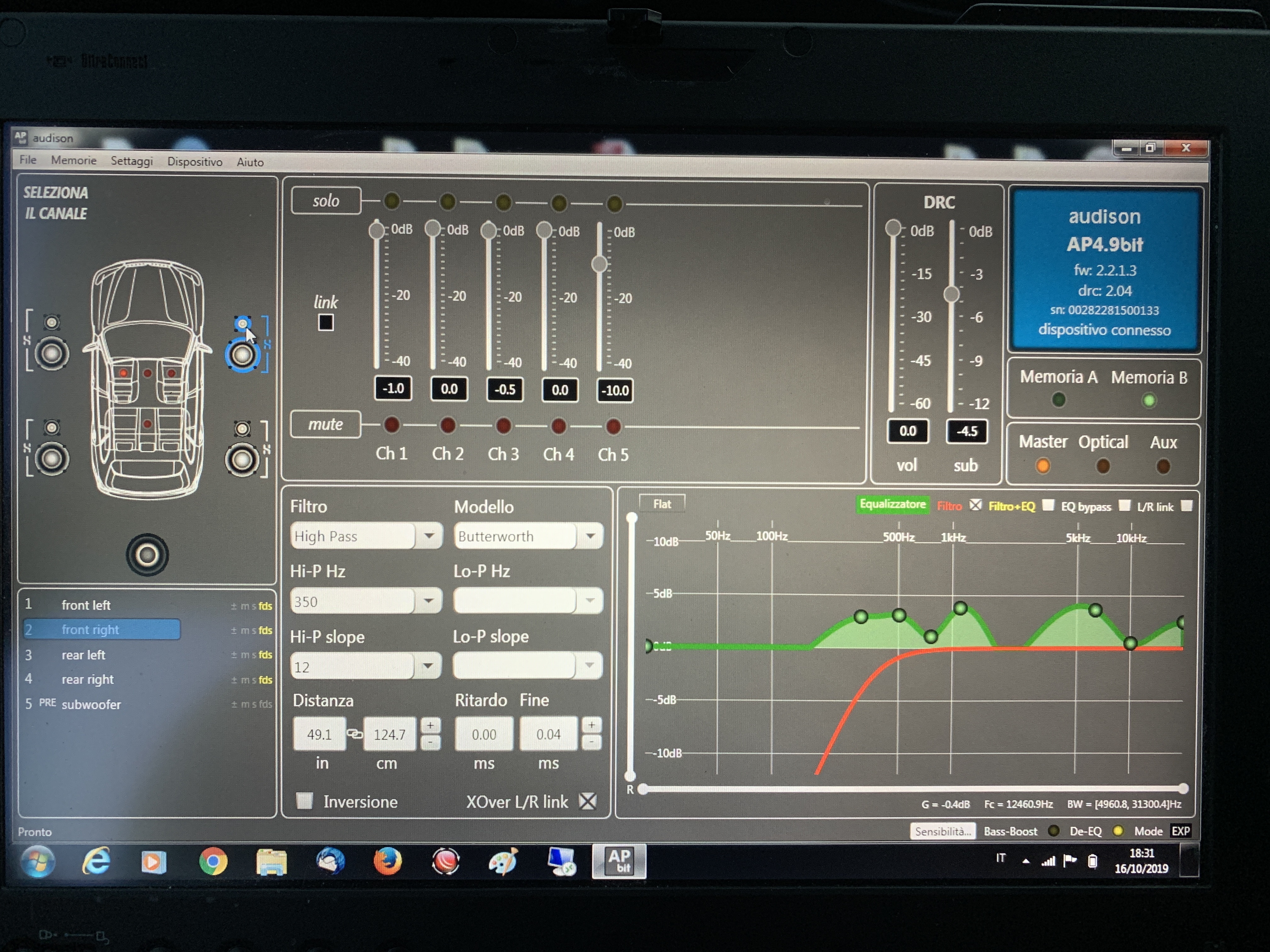
Task: Click the solo button
Action: [x=326, y=201]
